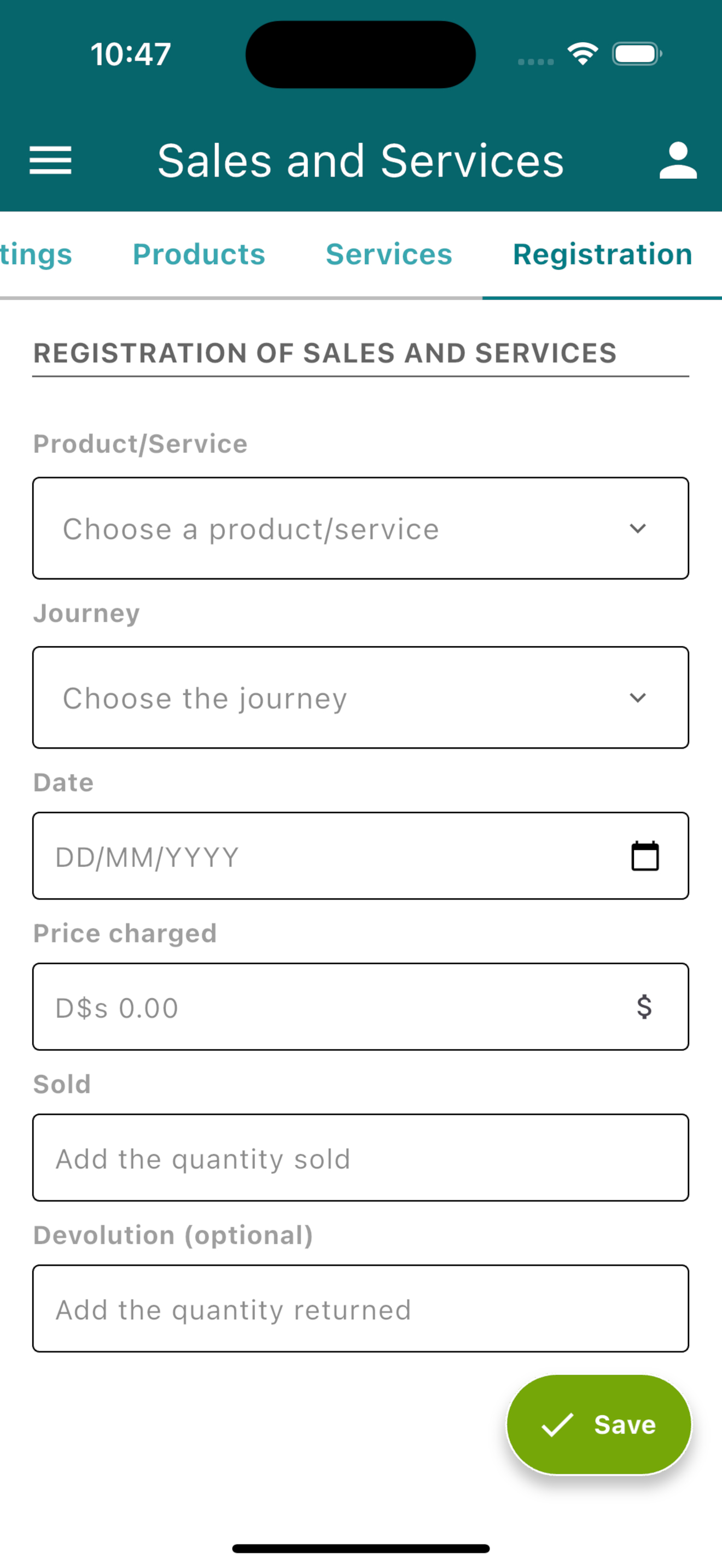The width and height of the screenshot is (722, 1568).
Task: Tap the checkmark icon on Save button
Action: click(x=557, y=1425)
